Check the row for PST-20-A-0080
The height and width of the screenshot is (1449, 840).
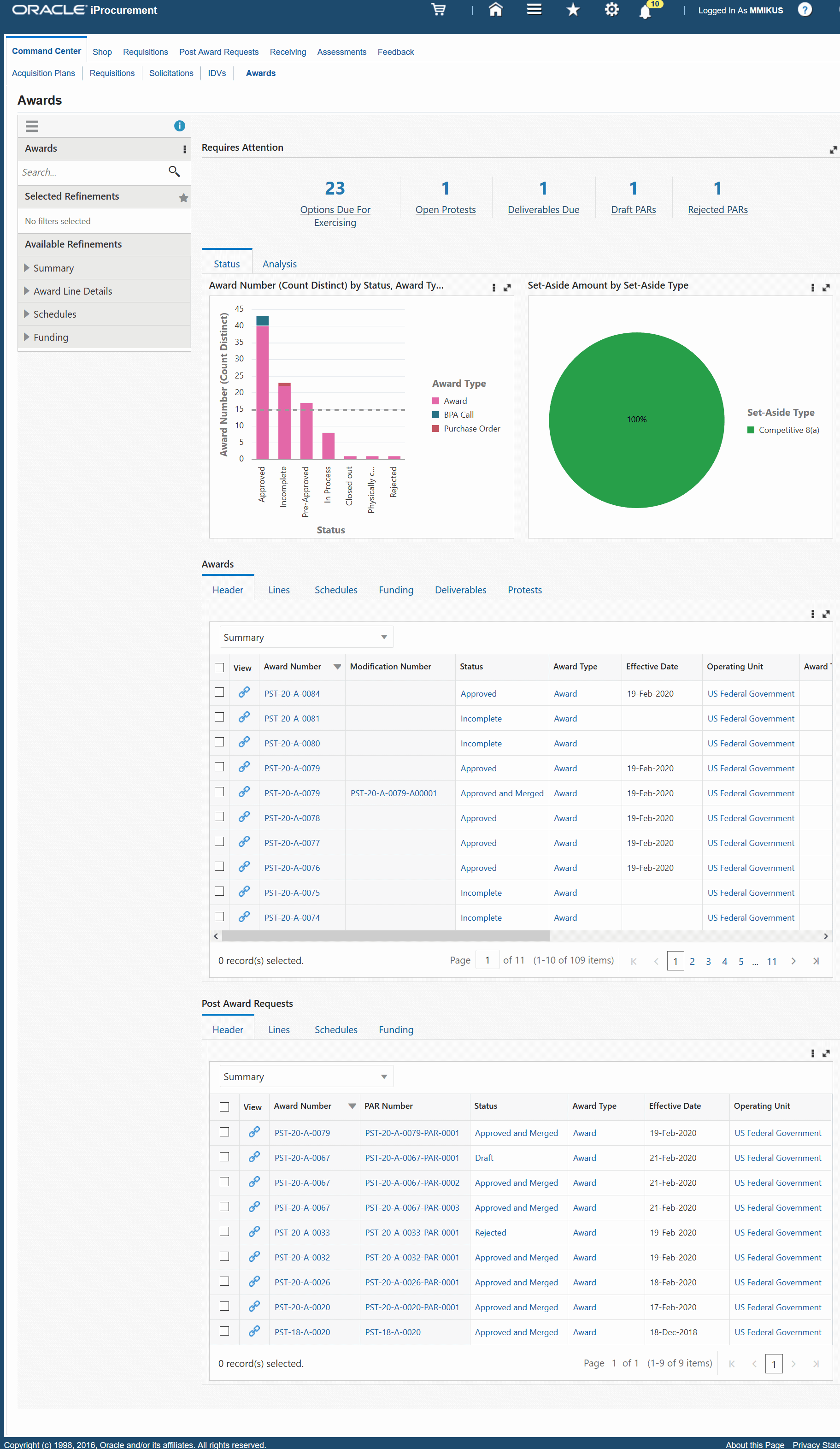tap(219, 742)
